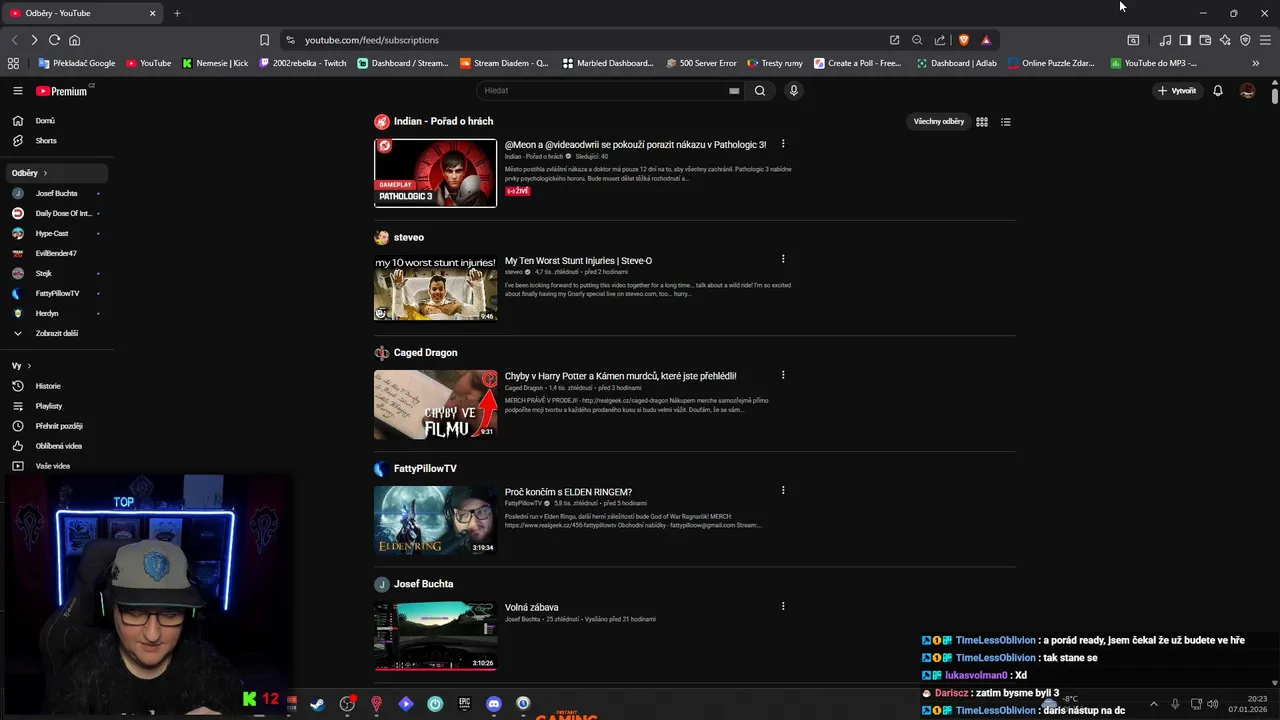Open more options for the Harry Potter video
1280x720 pixels.
[x=783, y=375]
